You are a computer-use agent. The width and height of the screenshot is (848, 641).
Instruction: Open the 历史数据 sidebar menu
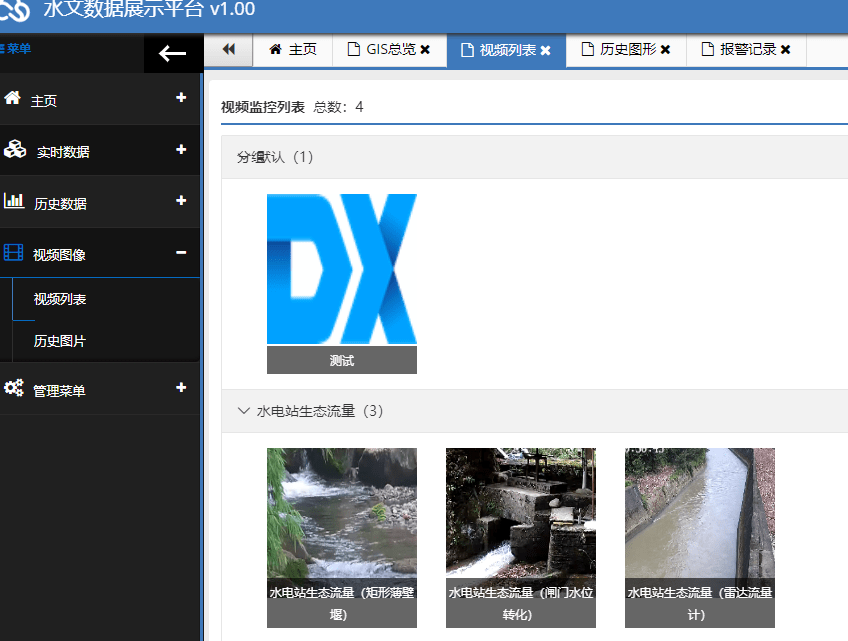tap(100, 201)
